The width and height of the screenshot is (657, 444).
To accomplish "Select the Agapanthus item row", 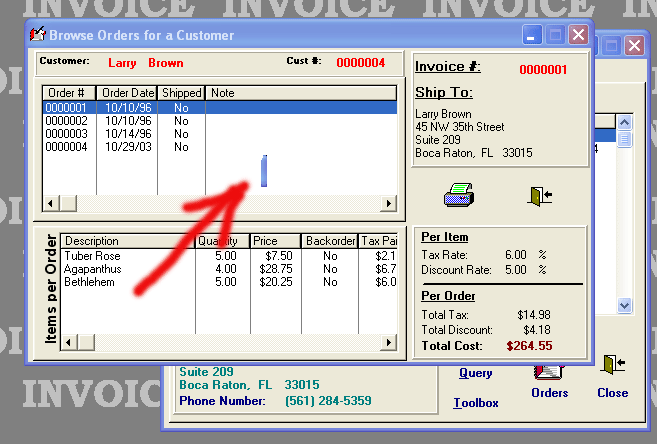I will tap(92, 269).
